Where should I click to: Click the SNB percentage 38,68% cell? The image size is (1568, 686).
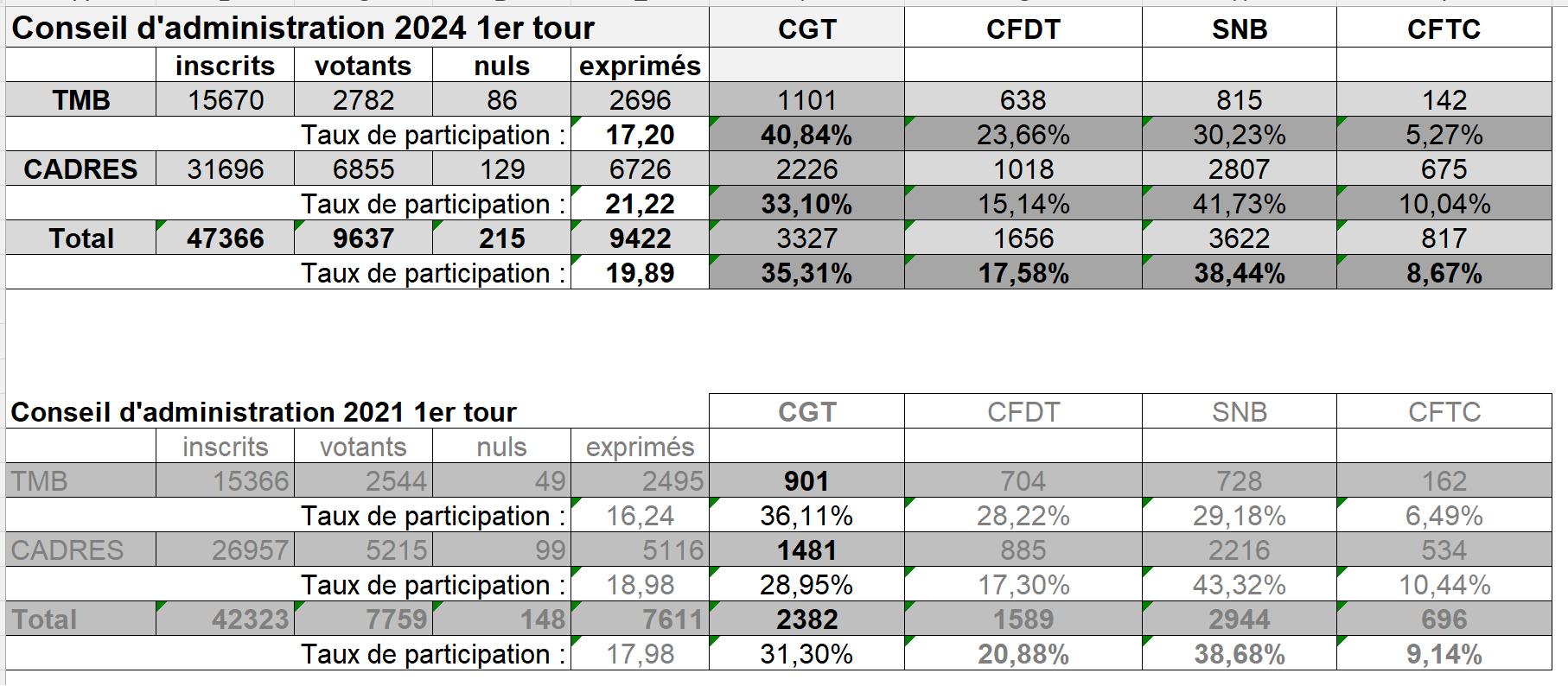pos(1239,654)
